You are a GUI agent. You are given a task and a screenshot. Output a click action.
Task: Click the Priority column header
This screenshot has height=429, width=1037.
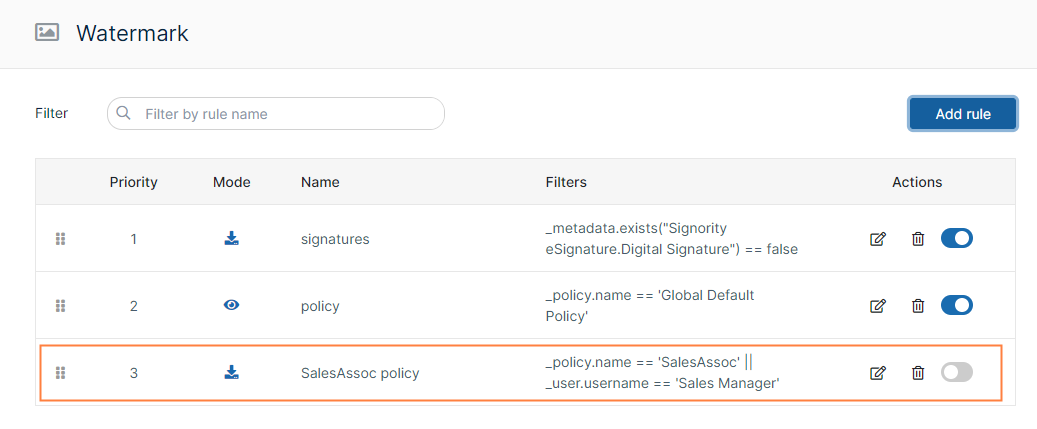[x=134, y=182]
